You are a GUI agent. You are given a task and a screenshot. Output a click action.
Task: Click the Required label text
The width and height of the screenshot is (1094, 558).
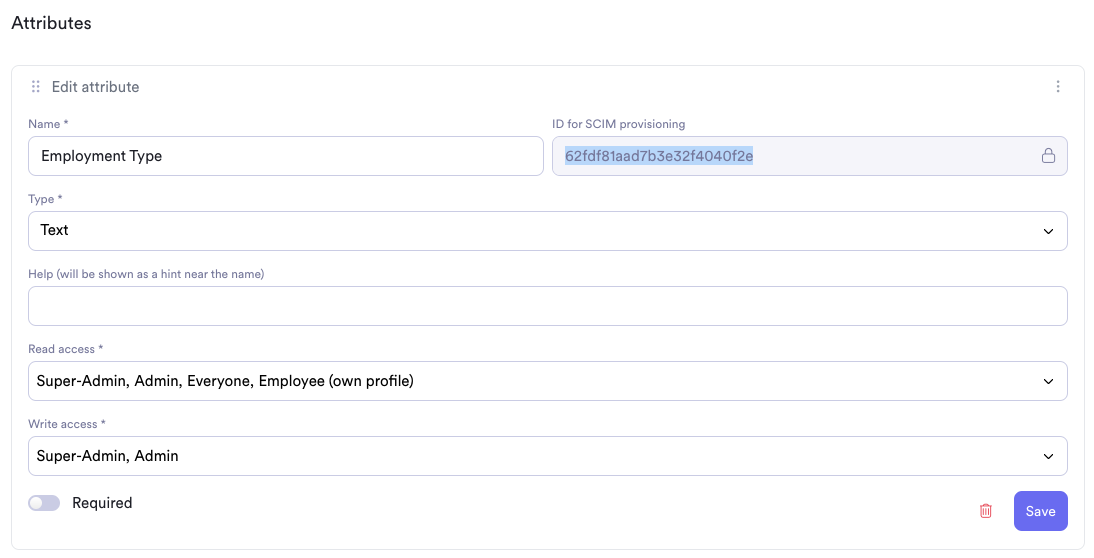(102, 503)
